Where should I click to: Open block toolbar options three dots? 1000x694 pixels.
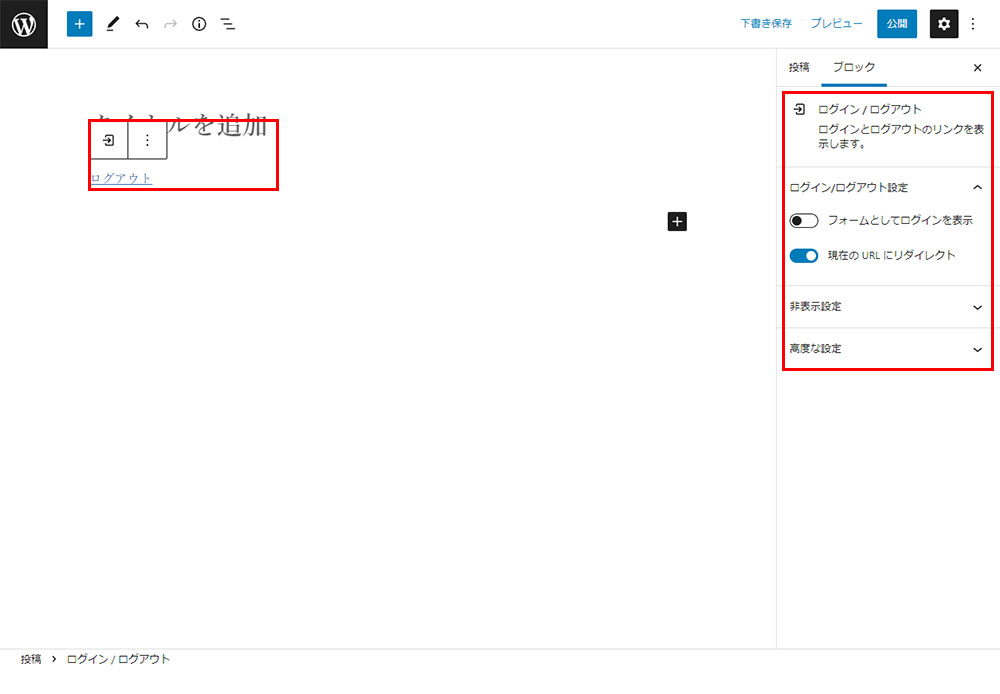pyautogui.click(x=147, y=141)
